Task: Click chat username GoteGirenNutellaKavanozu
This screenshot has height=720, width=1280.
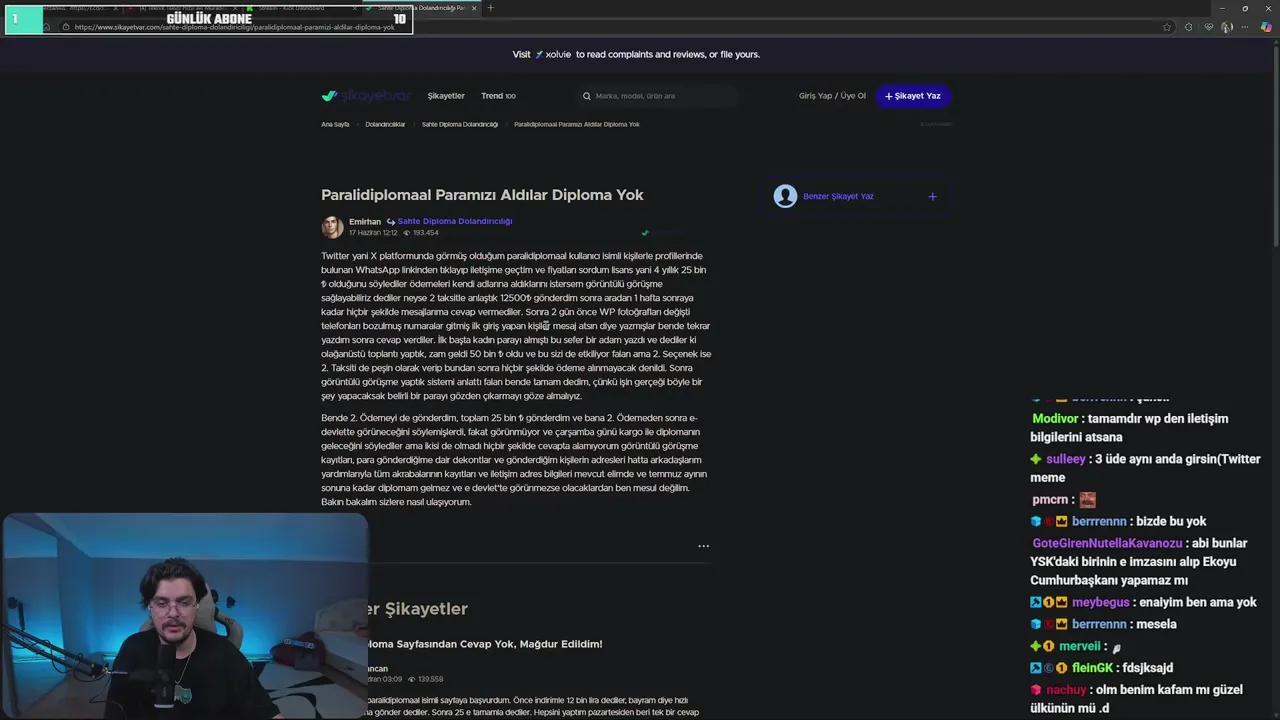Action: [x=1107, y=543]
